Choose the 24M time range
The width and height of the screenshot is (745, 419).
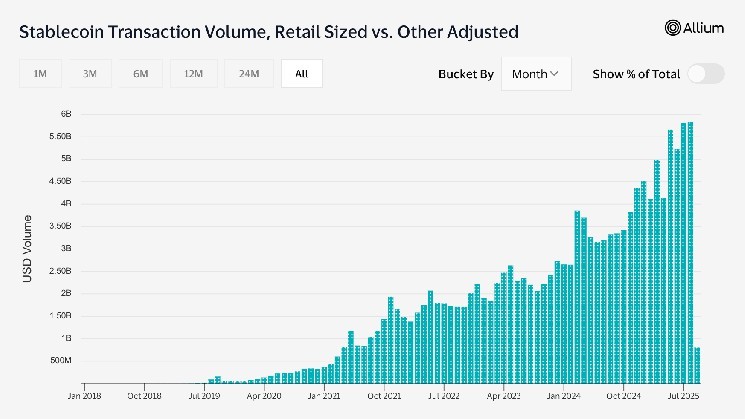coord(247,74)
